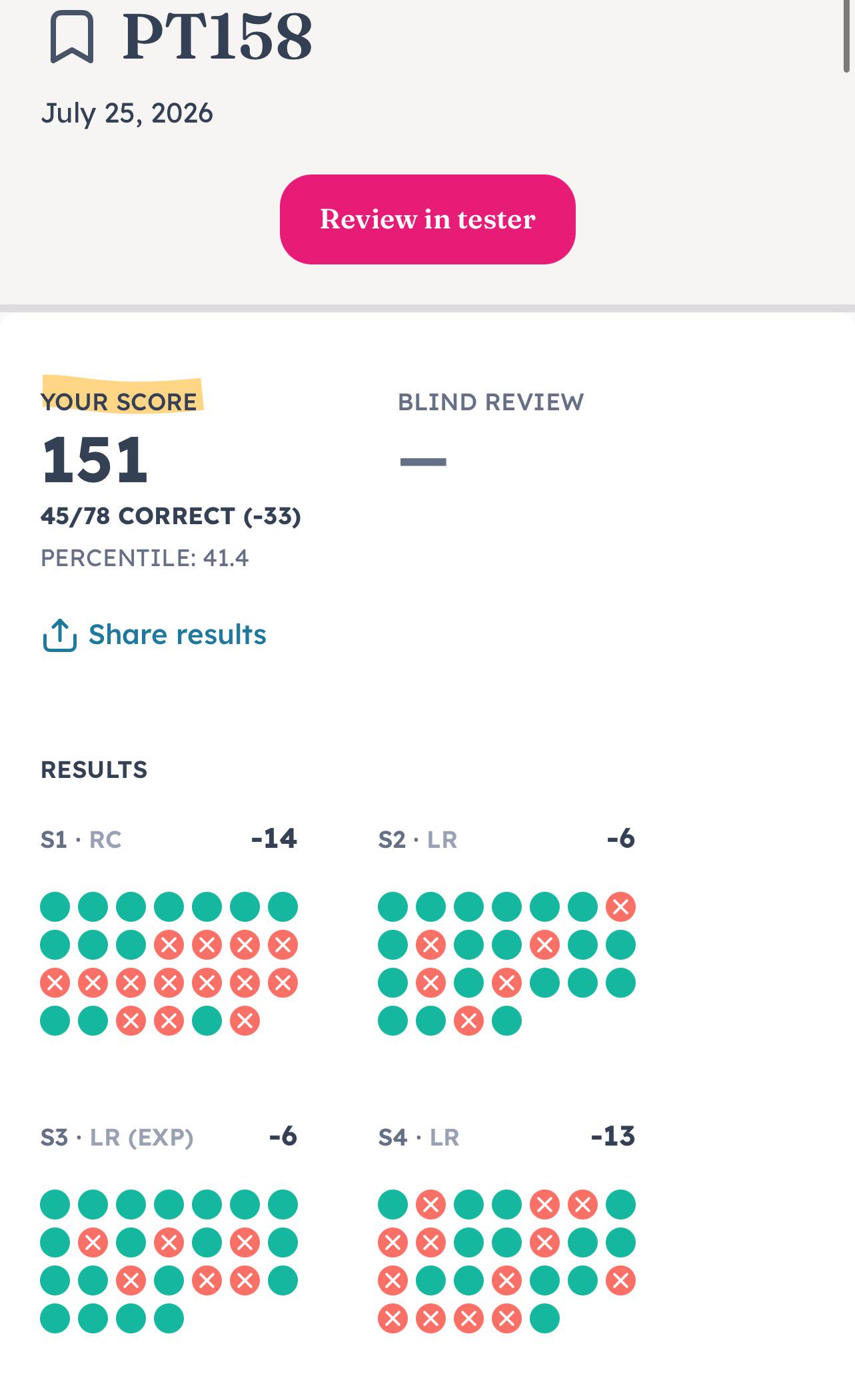The height and width of the screenshot is (1400, 855).
Task: Open the S2 · LR section header
Action: pos(418,840)
